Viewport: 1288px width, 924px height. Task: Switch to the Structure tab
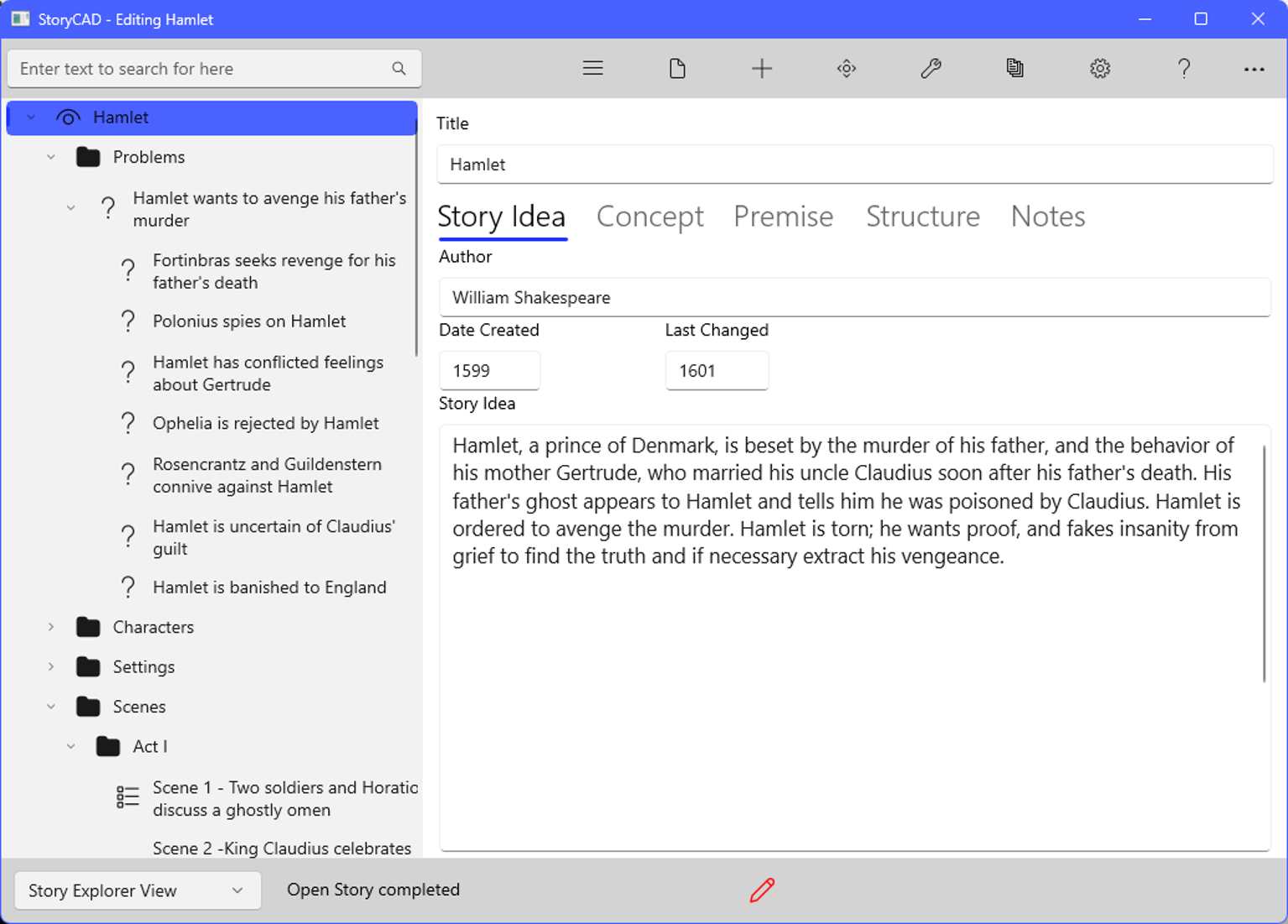click(922, 217)
